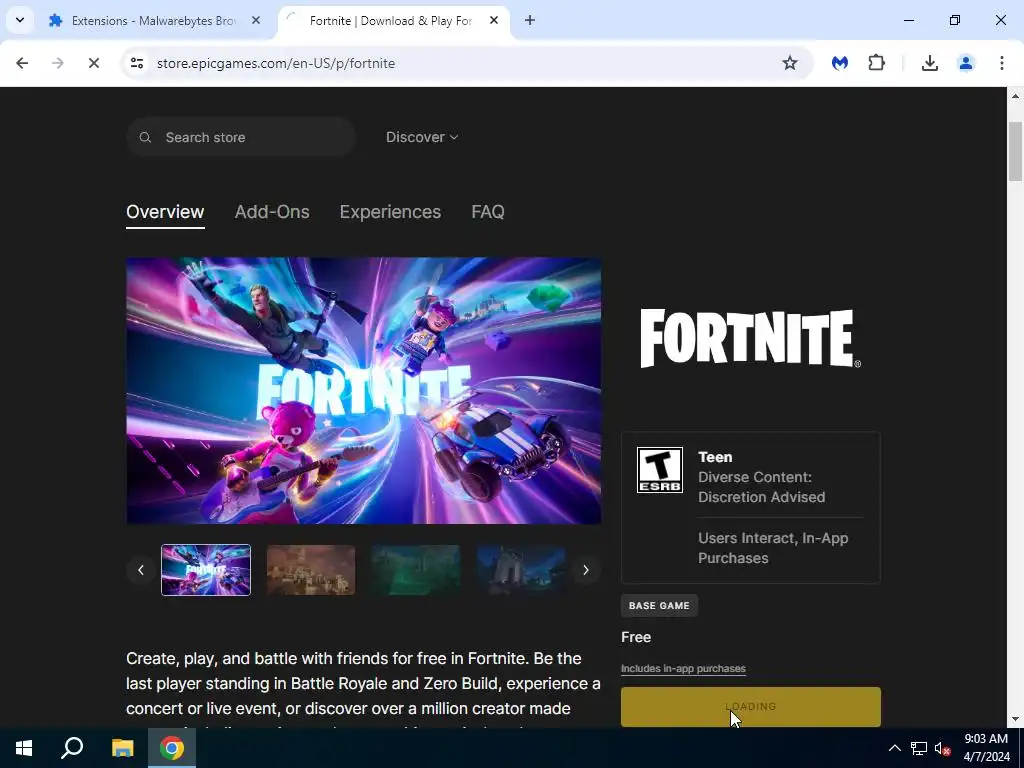Click the main Fortnite carousel image
Screen dimensions: 1024x768
(364, 391)
